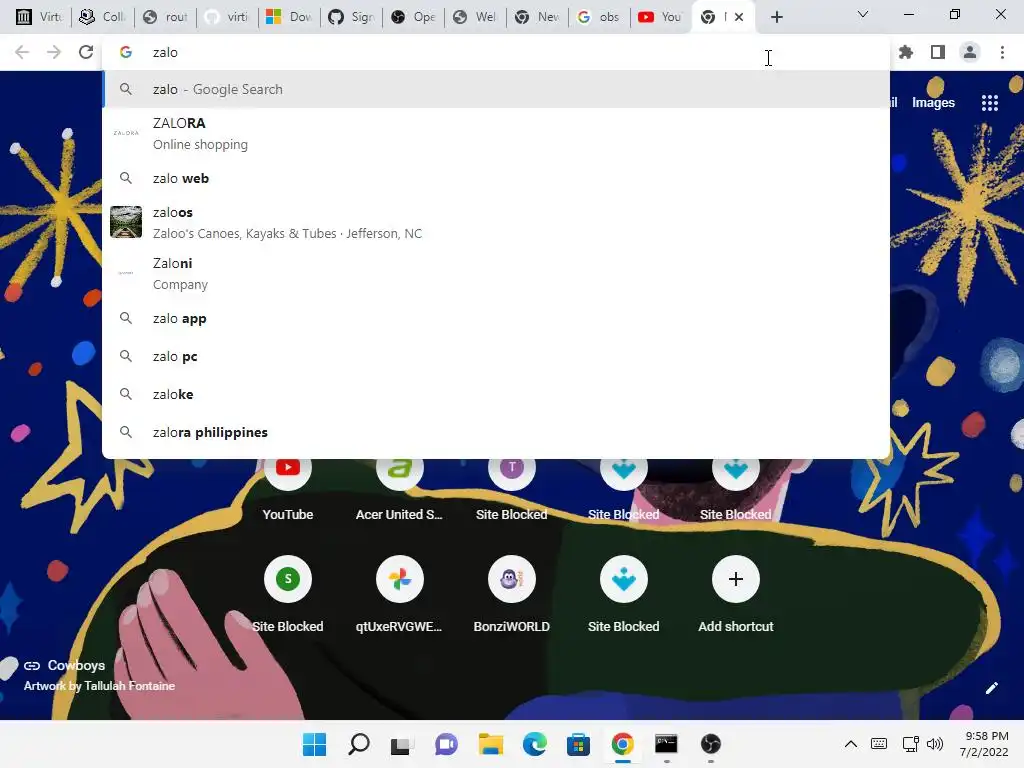The image size is (1024, 768).
Task: Open volume control in tray
Action: coord(935,744)
